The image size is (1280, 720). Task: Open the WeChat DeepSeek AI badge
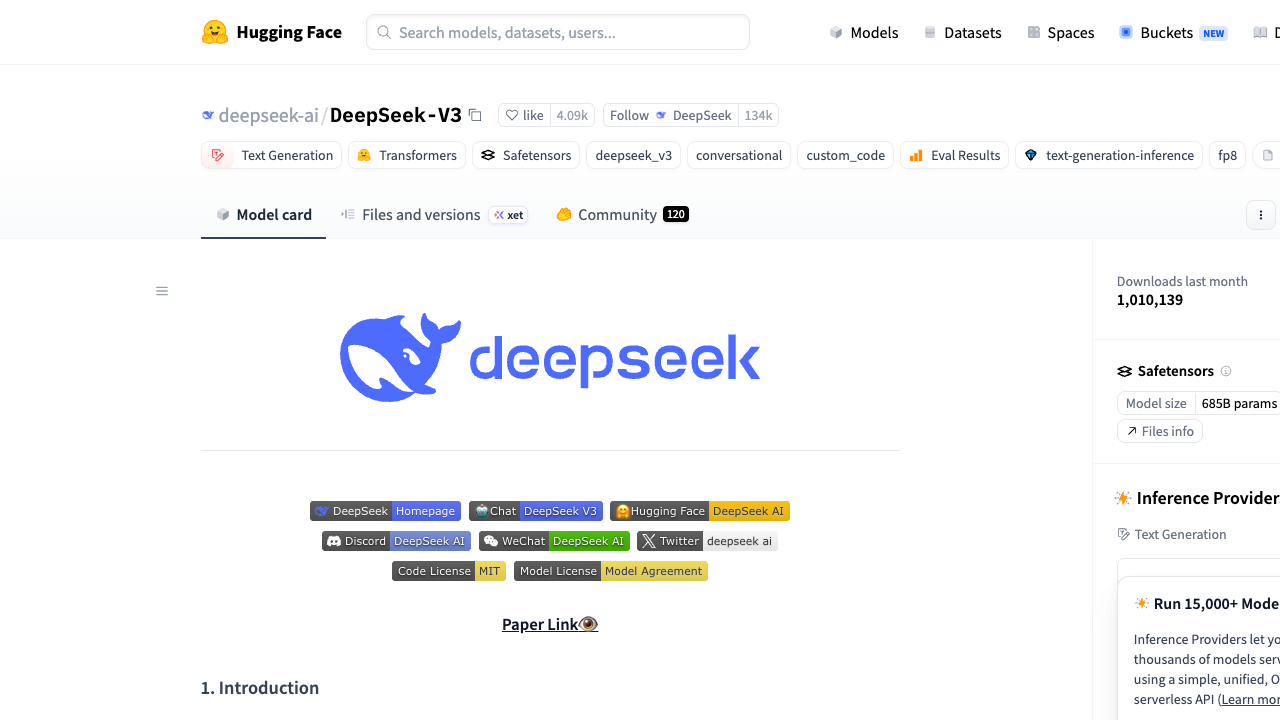(x=554, y=541)
